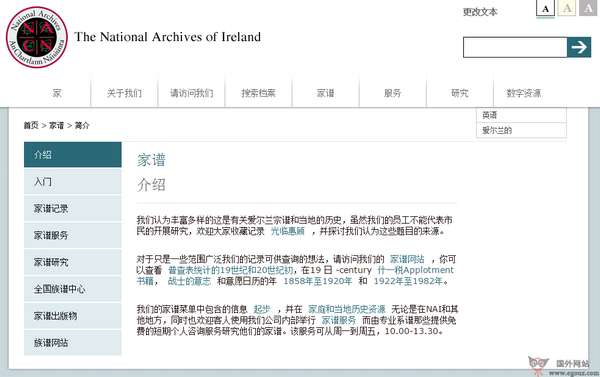Click the 介绍 content heading
The width and height of the screenshot is (600, 377).
(x=151, y=185)
